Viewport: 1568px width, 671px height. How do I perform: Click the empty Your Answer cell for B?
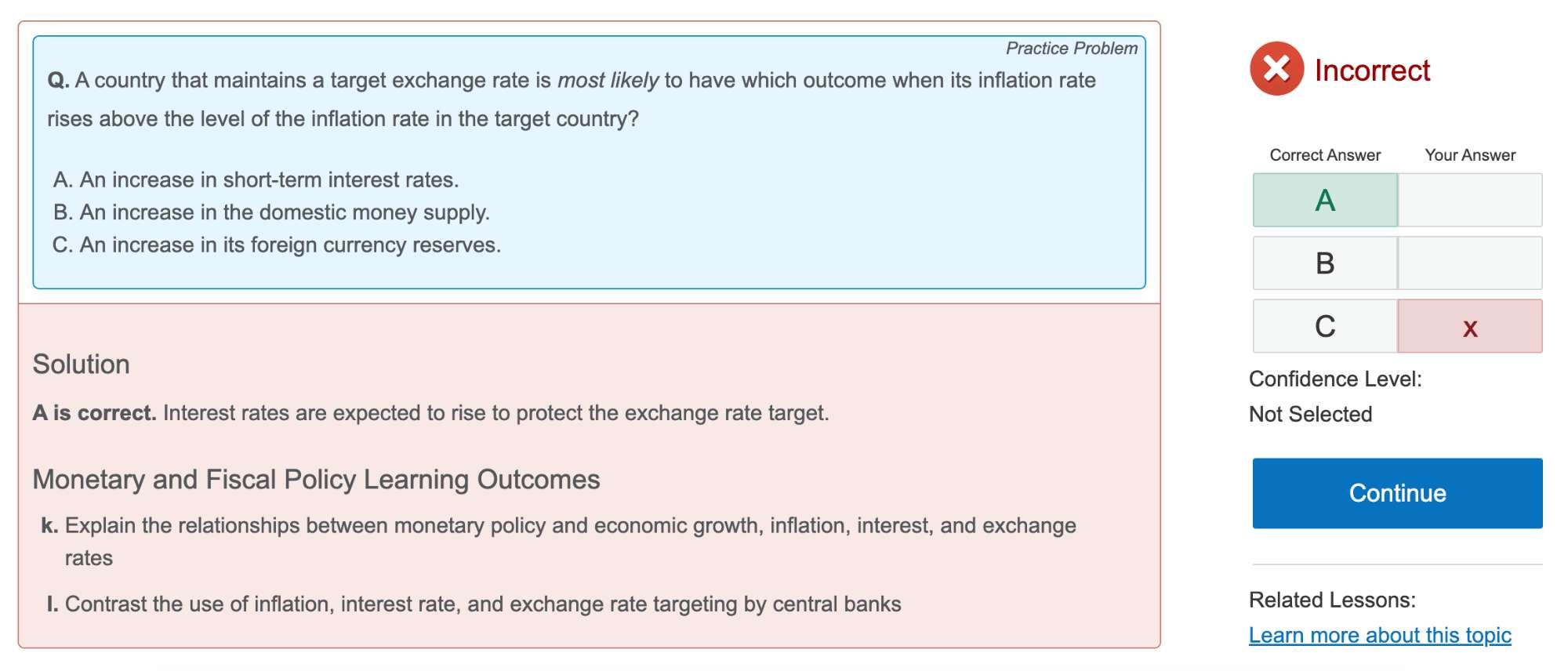[x=1470, y=263]
